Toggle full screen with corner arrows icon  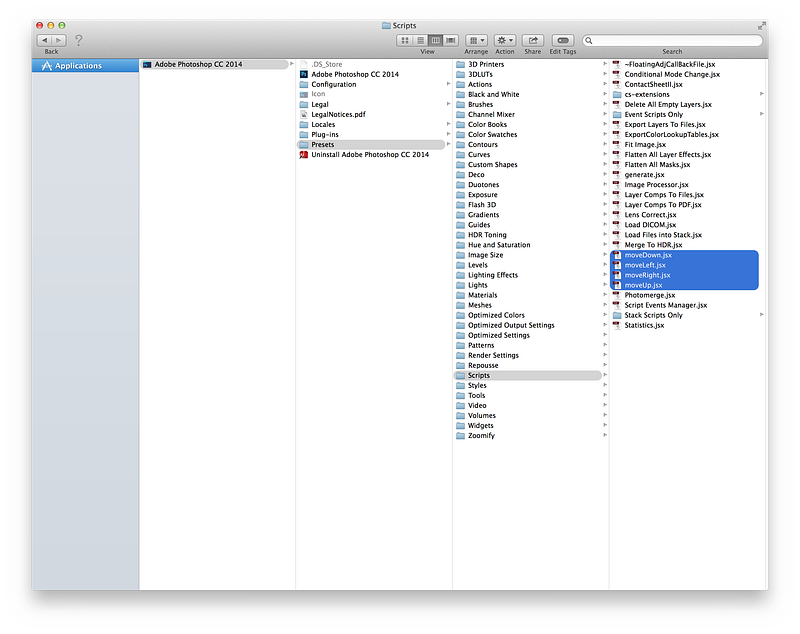[x=761, y=26]
